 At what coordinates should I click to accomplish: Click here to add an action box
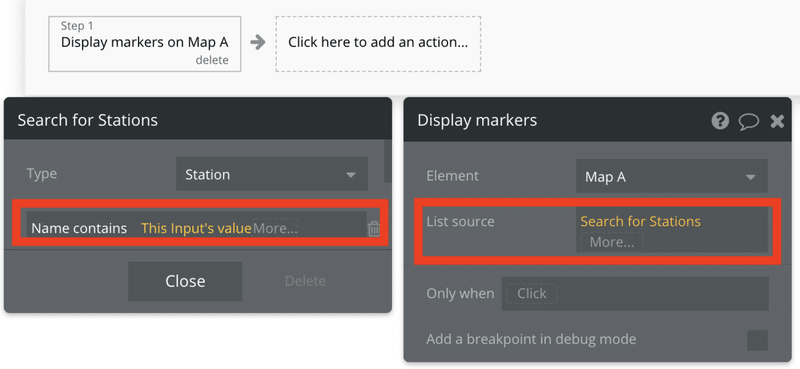pyautogui.click(x=378, y=43)
